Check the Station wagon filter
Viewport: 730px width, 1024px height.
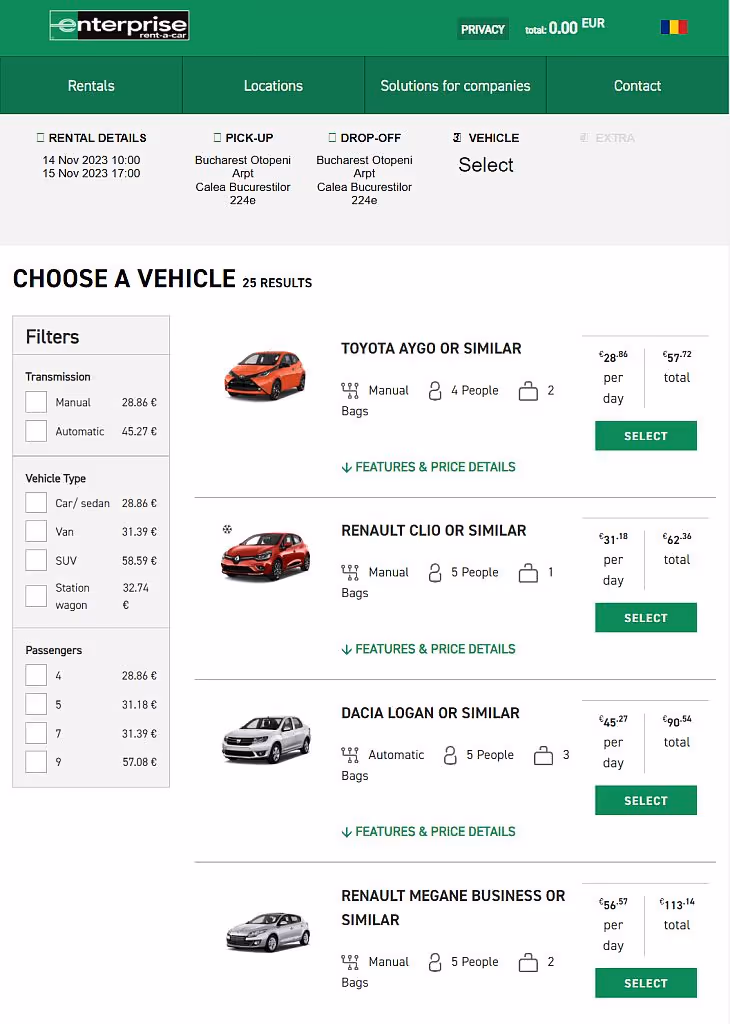point(36,596)
